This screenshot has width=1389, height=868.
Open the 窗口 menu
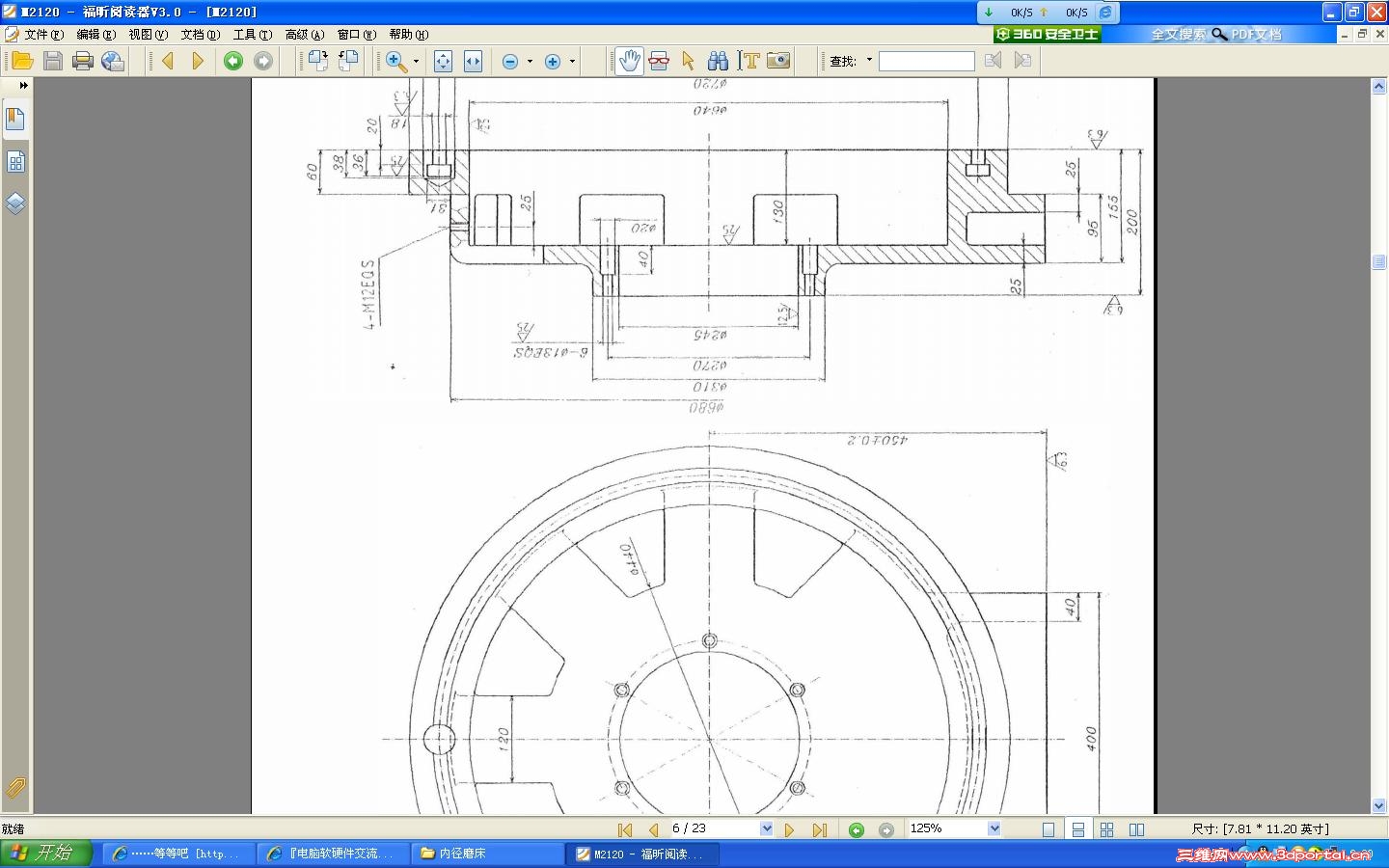click(x=356, y=34)
